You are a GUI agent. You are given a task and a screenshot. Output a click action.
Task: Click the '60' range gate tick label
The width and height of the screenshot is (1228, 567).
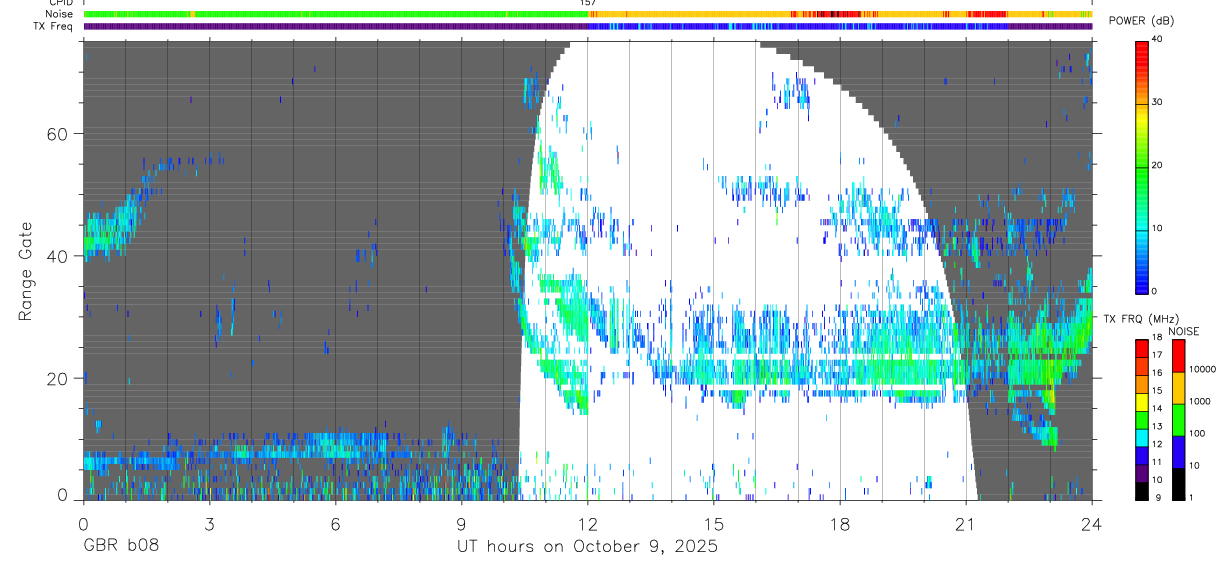click(57, 134)
